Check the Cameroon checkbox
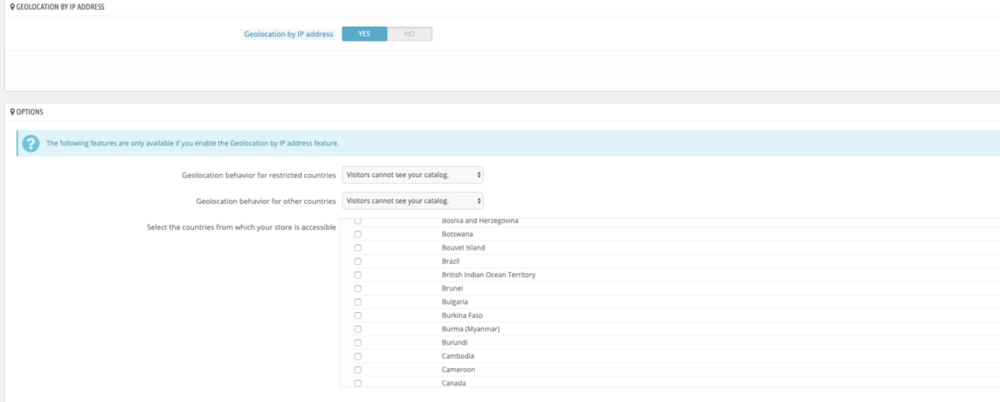This screenshot has height=402, width=1000. (x=358, y=369)
